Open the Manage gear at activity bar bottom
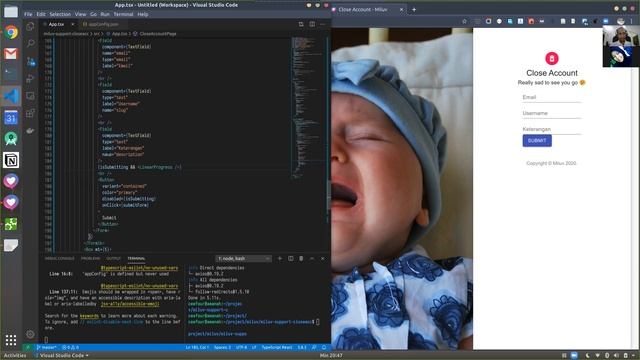 pos(30,334)
